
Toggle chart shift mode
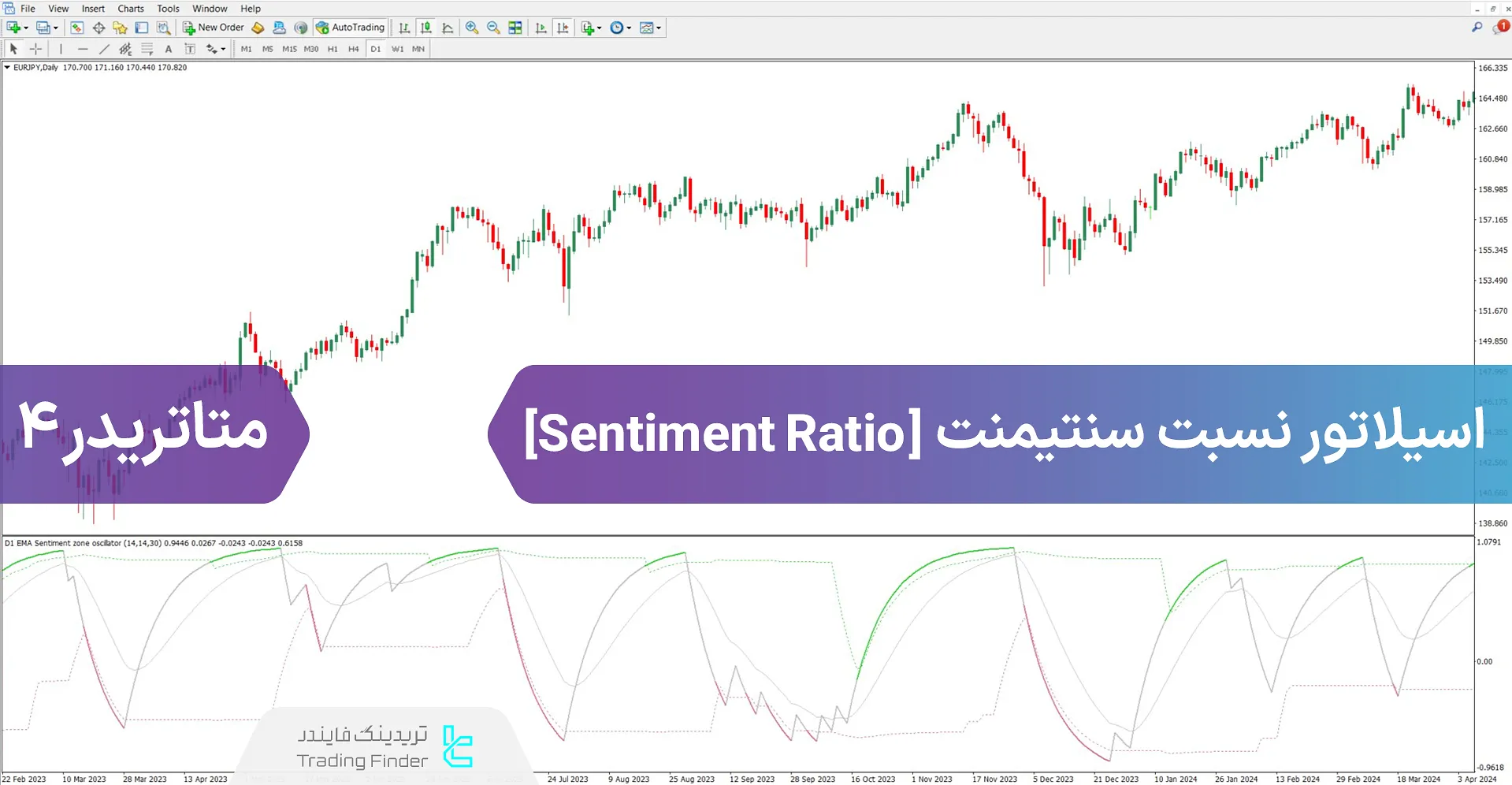(564, 27)
